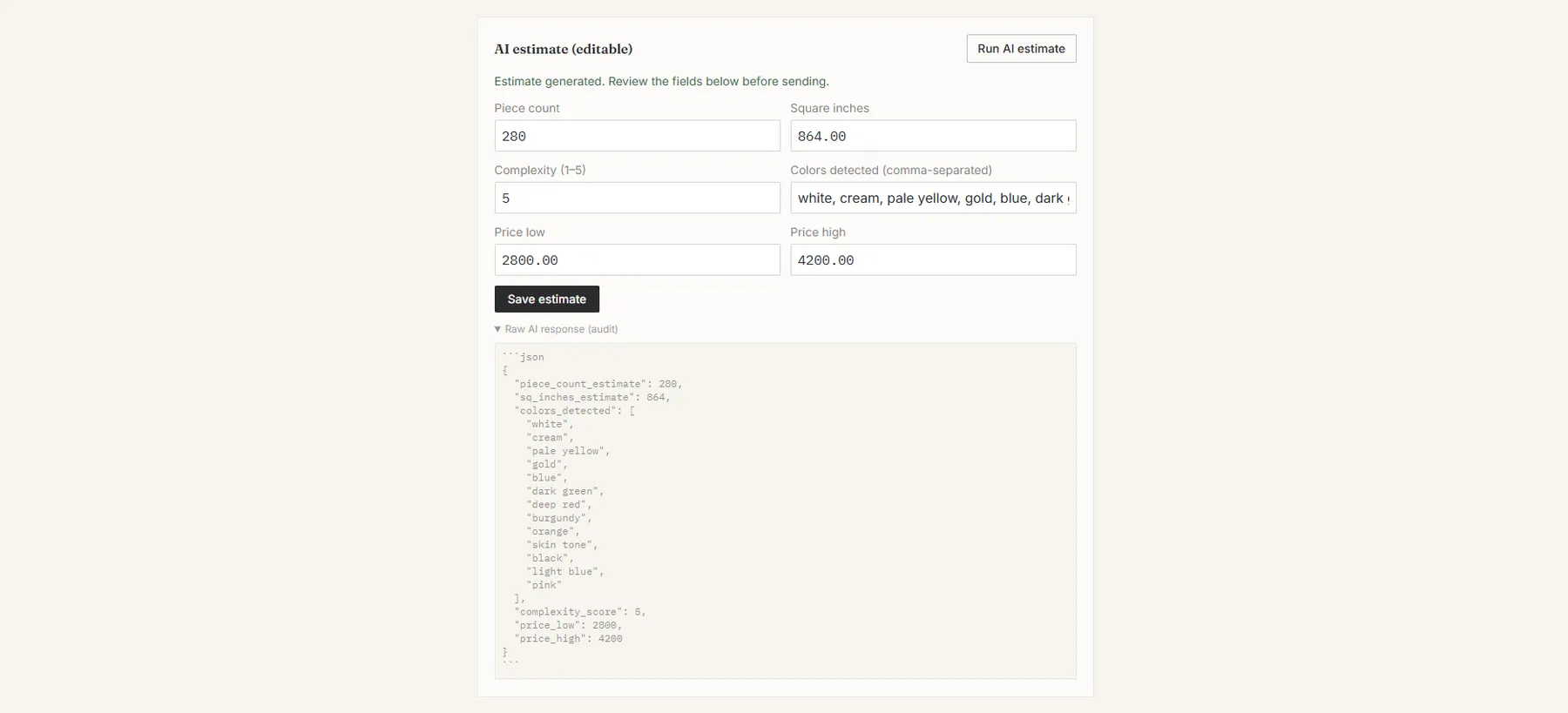Click the 'Piece count' label

coord(527,108)
